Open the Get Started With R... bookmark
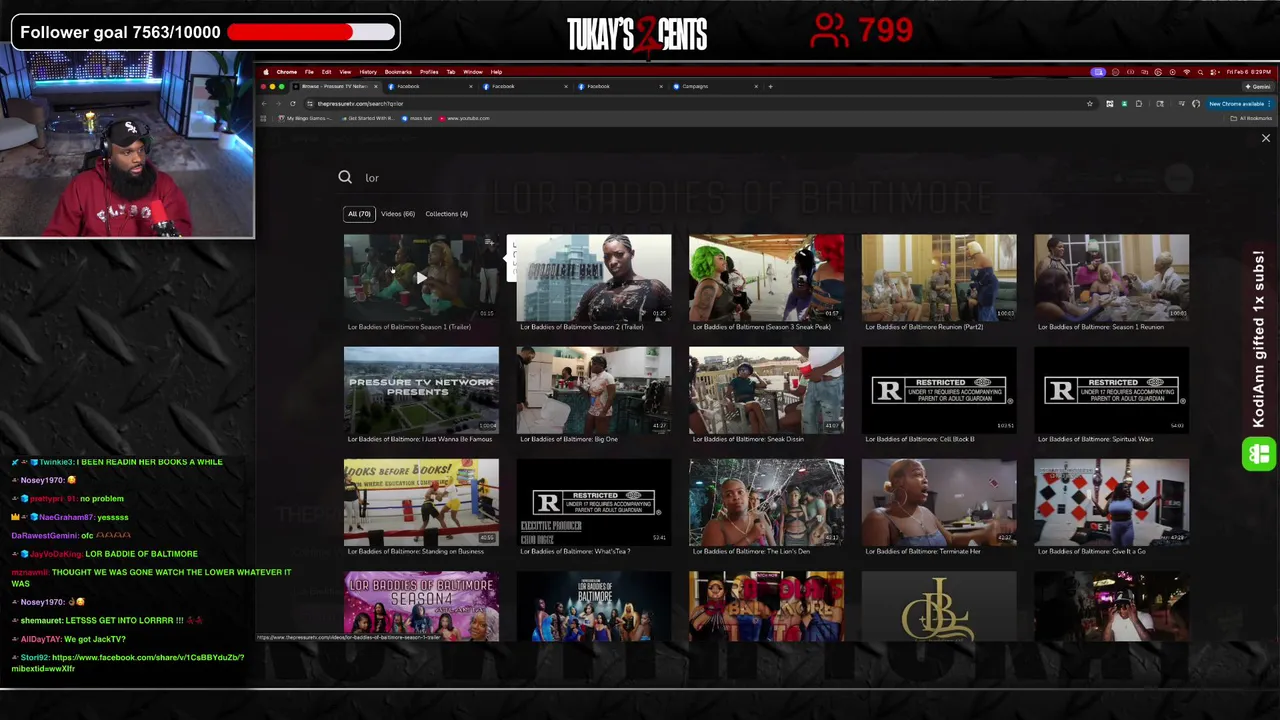Image resolution: width=1280 pixels, height=720 pixels. coord(368,118)
